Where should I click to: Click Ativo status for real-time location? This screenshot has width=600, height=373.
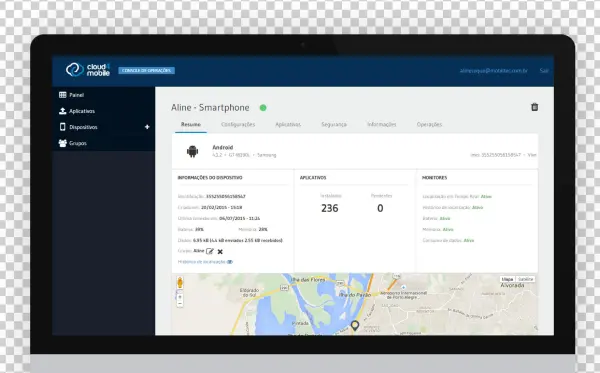coord(486,196)
